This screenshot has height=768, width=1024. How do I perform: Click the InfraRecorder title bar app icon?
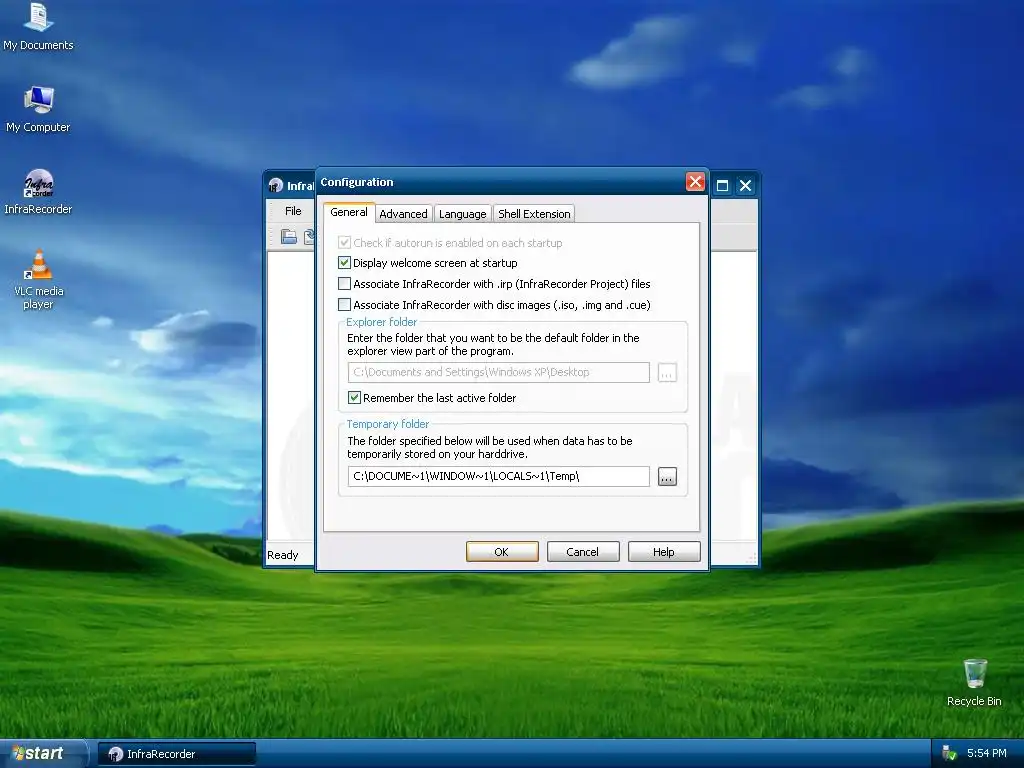pos(276,185)
